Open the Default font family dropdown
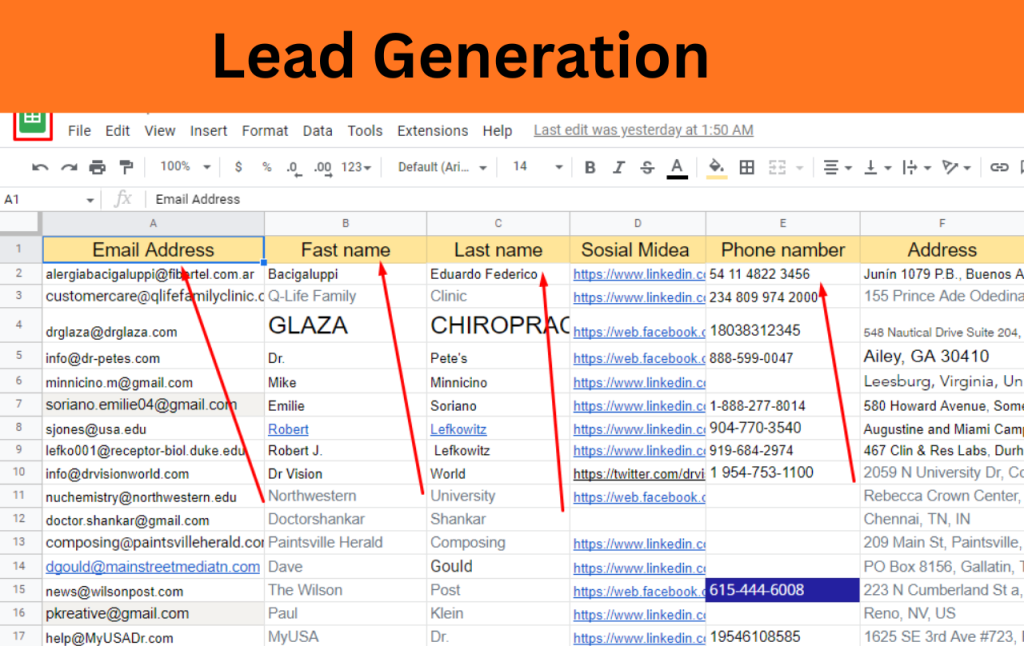 (x=438, y=167)
